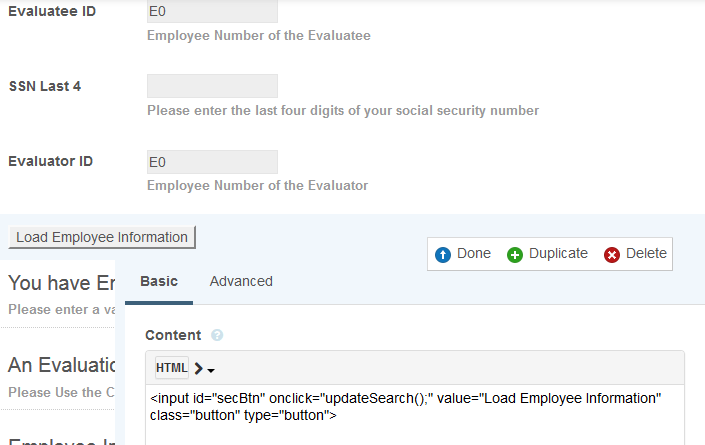Click into the SSN Last 4 field

point(212,86)
